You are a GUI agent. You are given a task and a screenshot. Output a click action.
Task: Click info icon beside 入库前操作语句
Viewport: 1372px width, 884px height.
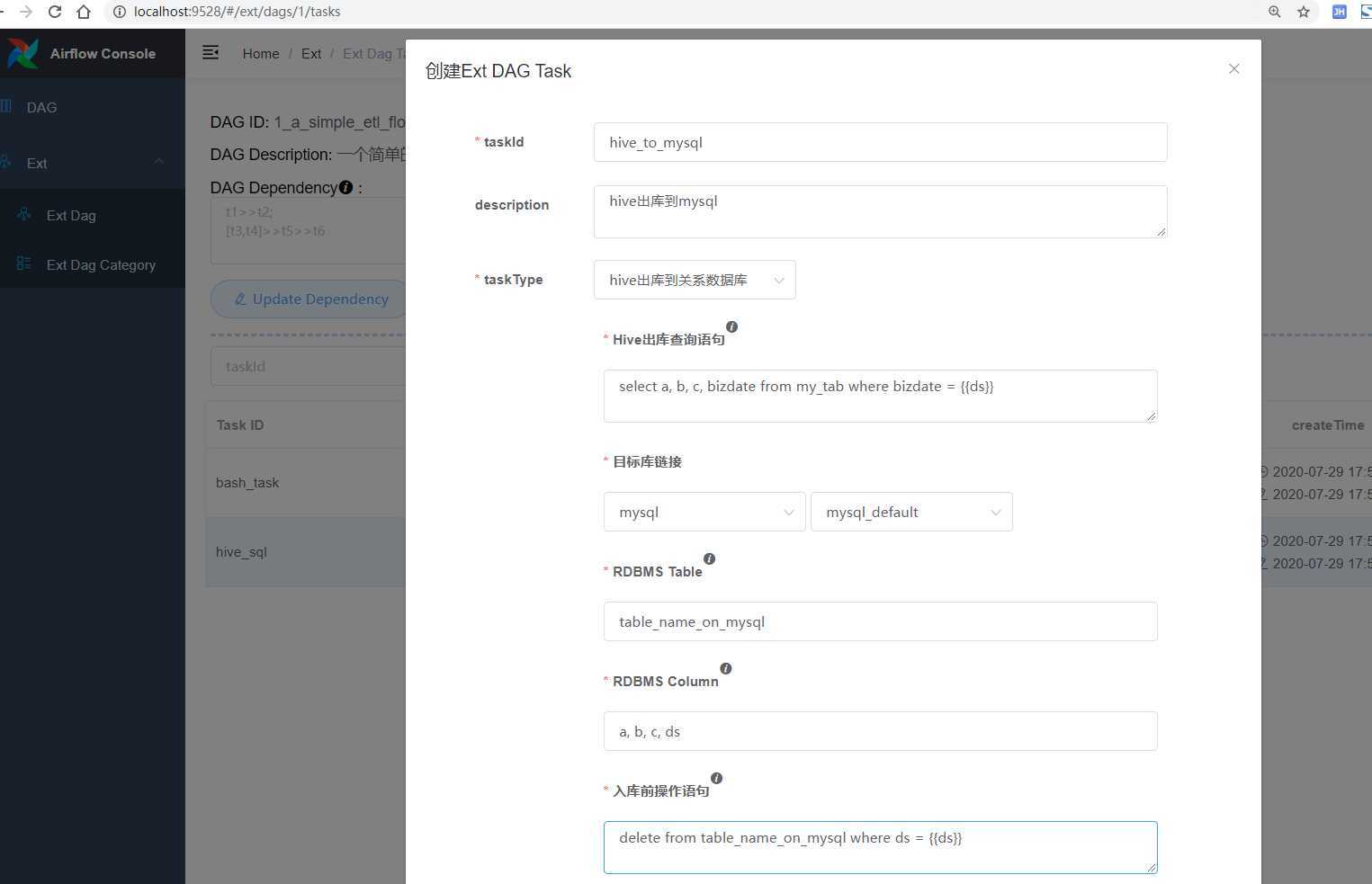pos(716,778)
